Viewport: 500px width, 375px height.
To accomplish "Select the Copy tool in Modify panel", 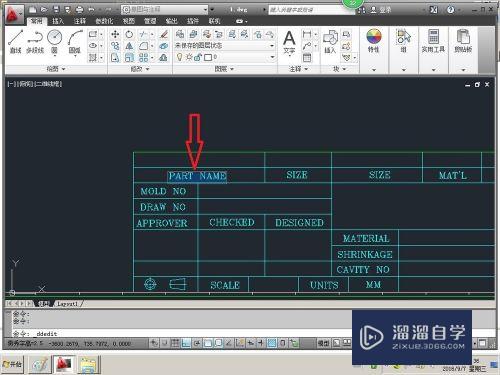I will click(115, 46).
